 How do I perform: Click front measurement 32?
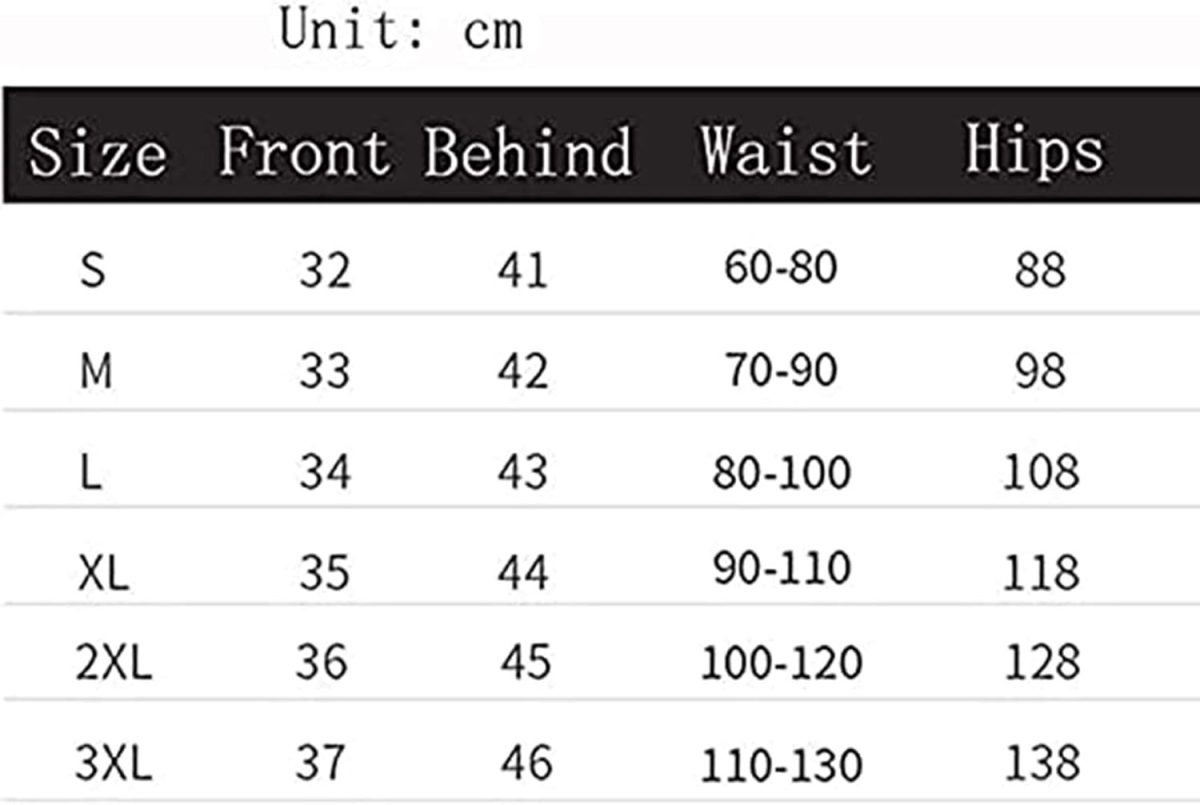point(325,270)
